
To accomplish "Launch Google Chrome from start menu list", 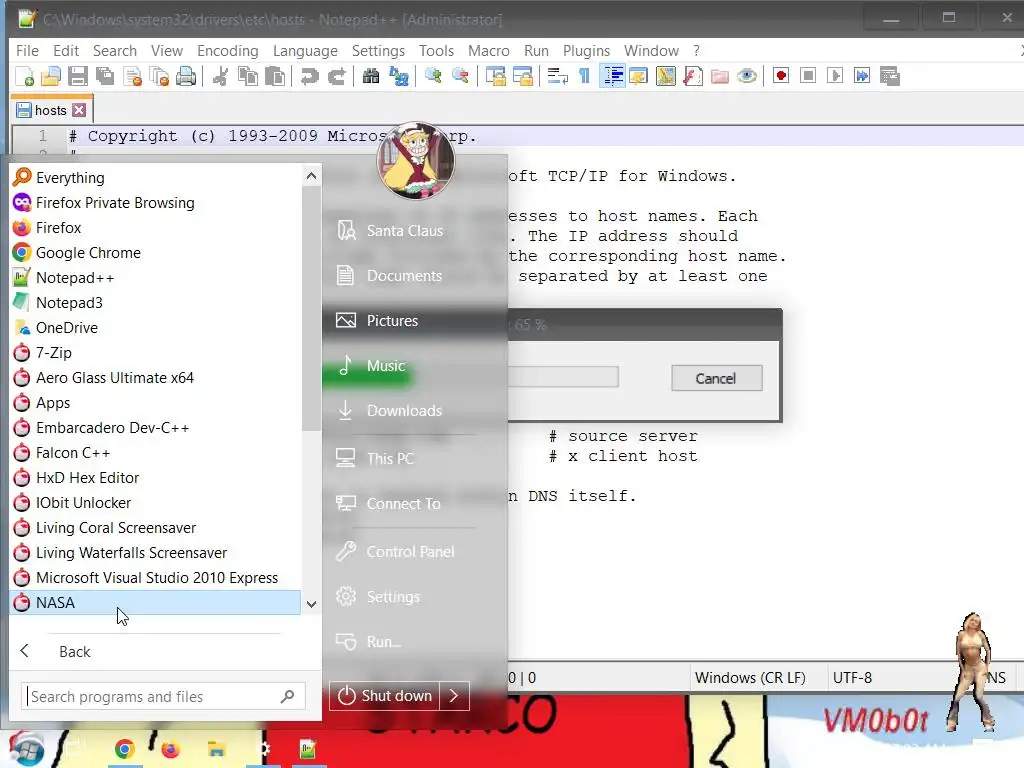I will [155, 253].
